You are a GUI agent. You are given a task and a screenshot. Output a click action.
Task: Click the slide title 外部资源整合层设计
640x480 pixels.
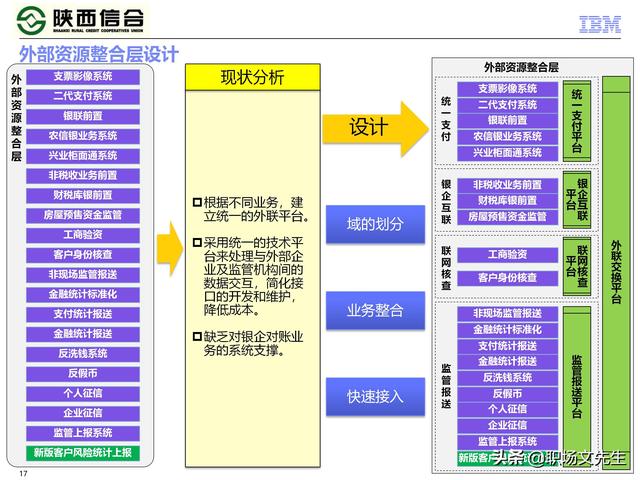pos(99,54)
